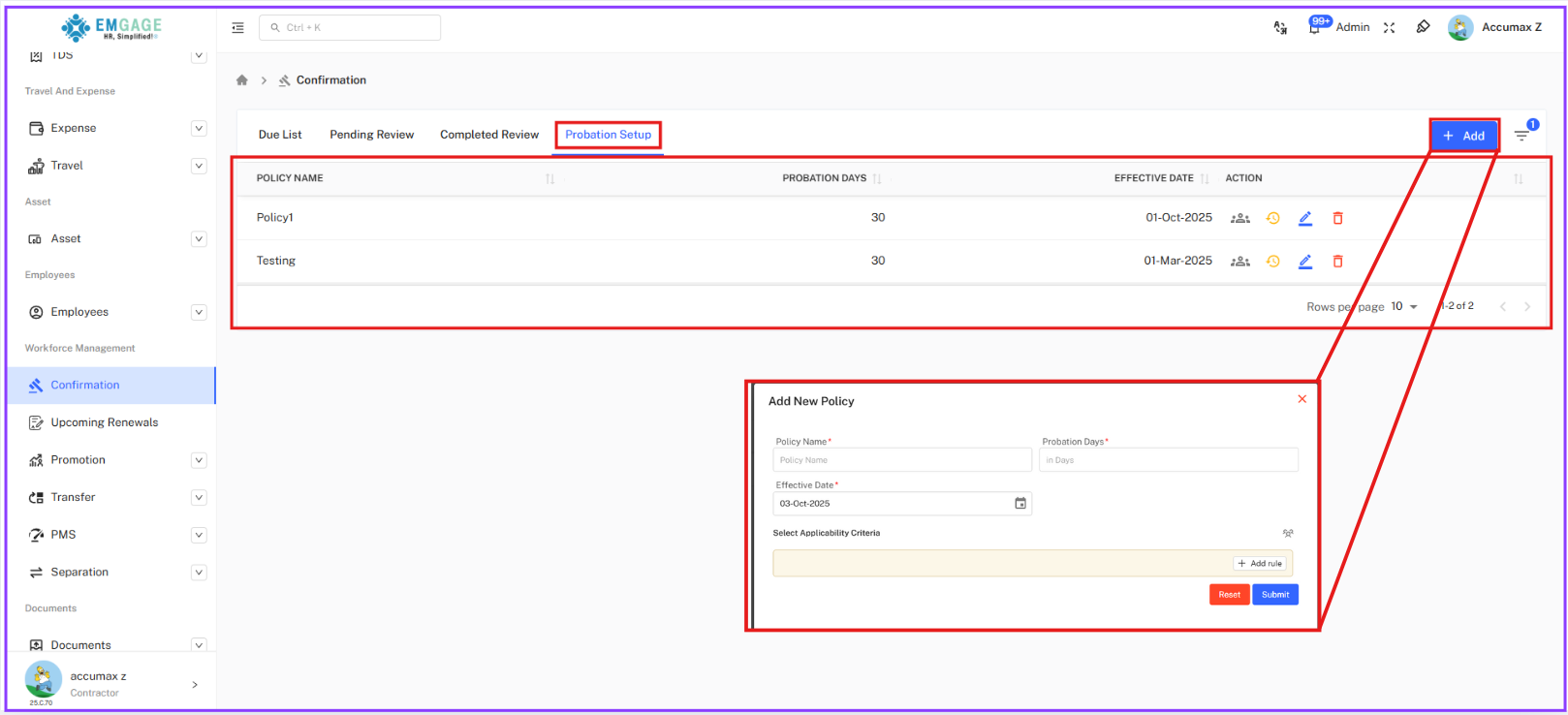Sort table by Policy Name column
The height and width of the screenshot is (715, 1568).
point(549,179)
